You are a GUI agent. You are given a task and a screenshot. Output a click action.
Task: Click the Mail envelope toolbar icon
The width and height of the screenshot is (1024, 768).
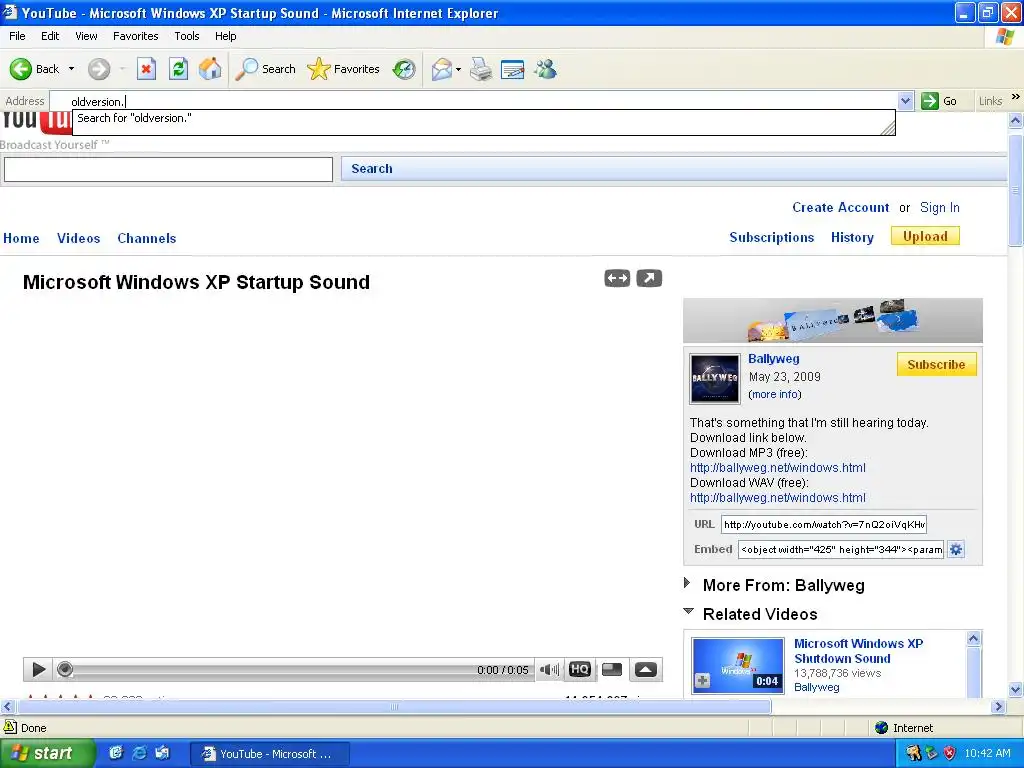[x=441, y=69]
